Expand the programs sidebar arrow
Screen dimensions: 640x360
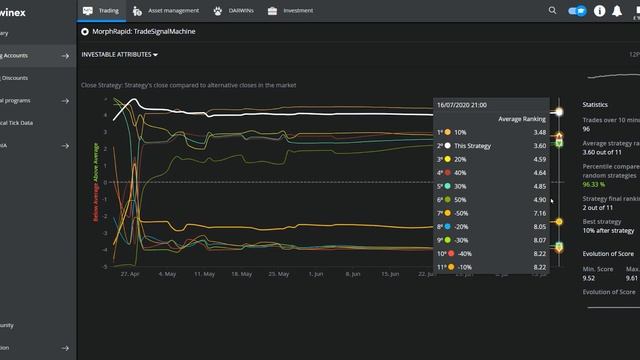click(x=65, y=101)
